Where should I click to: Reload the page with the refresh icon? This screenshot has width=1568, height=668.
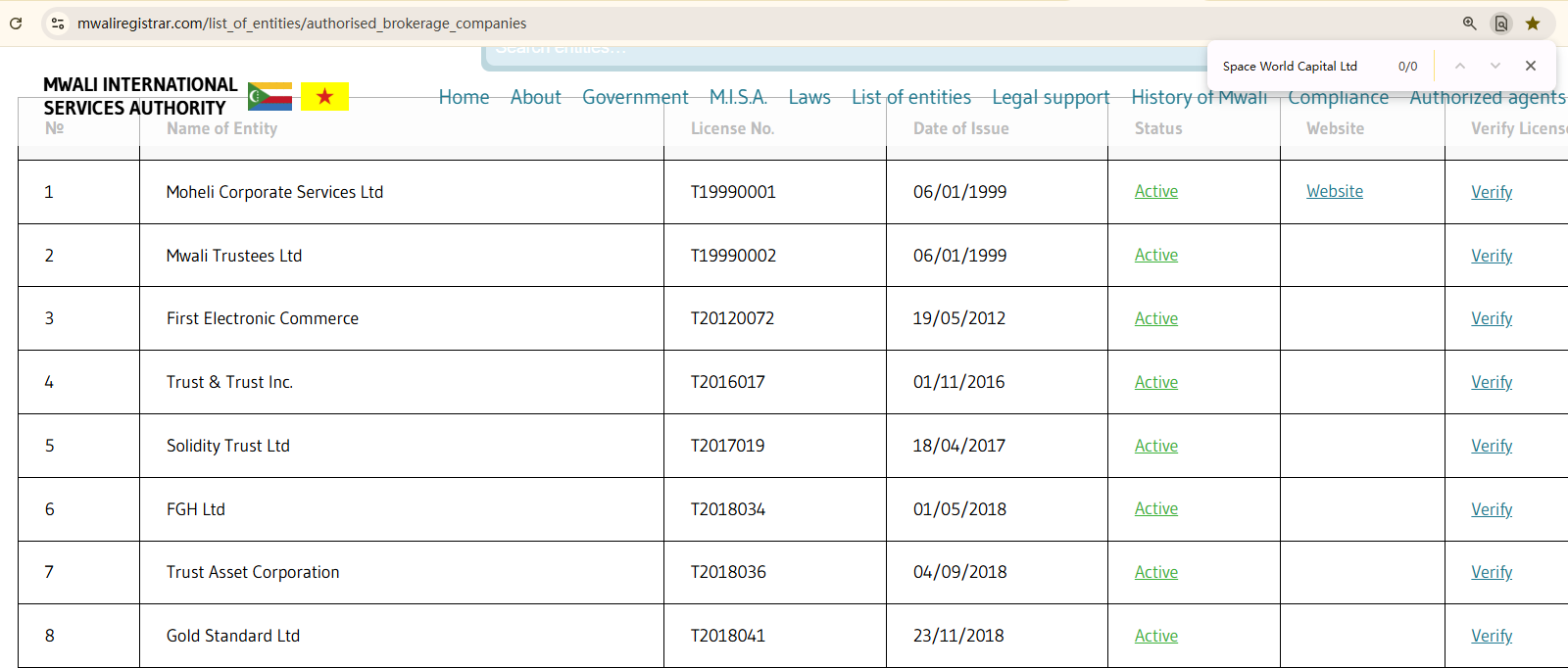(16, 24)
